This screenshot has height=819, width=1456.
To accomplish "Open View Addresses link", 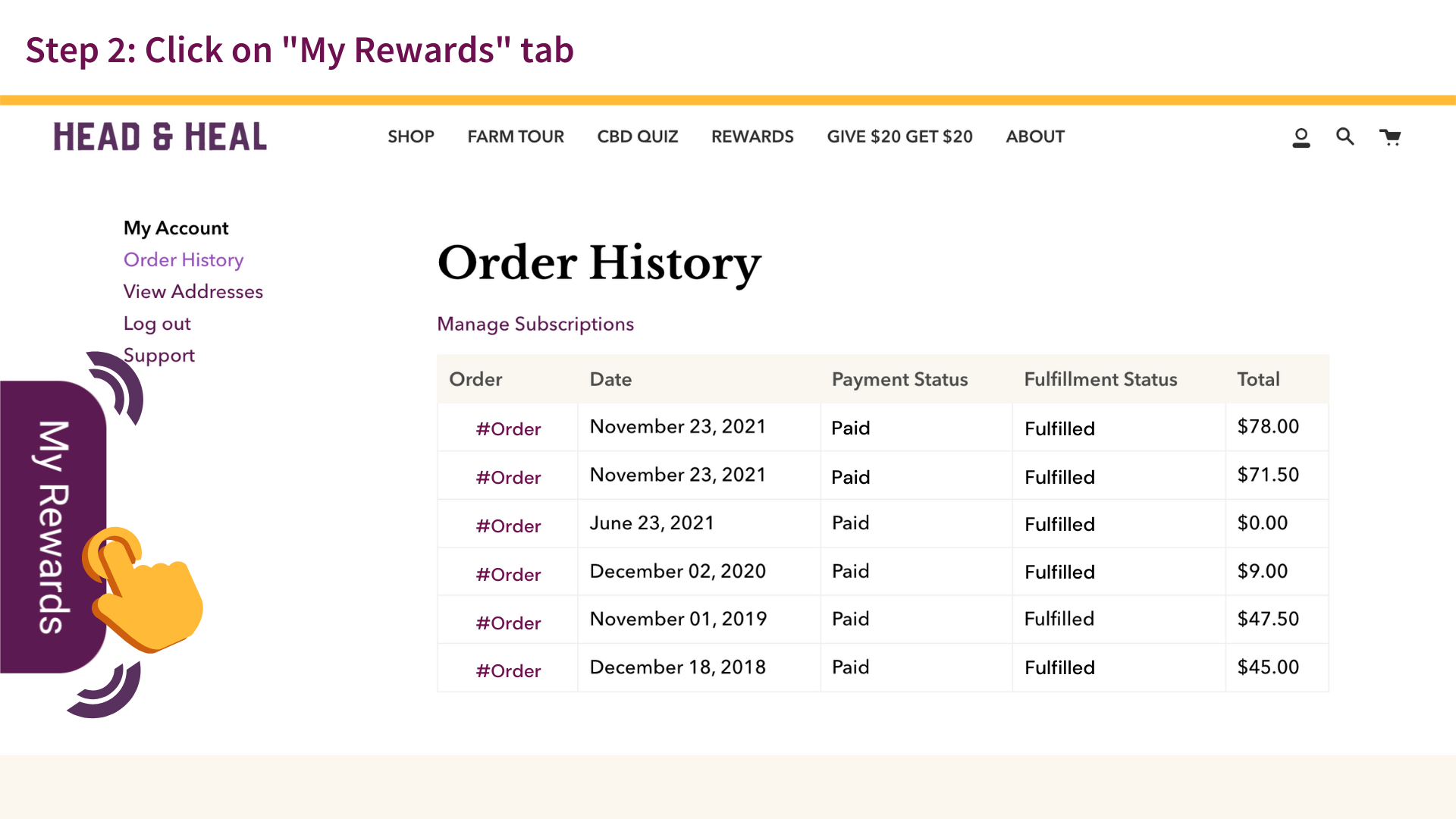I will 193,292.
